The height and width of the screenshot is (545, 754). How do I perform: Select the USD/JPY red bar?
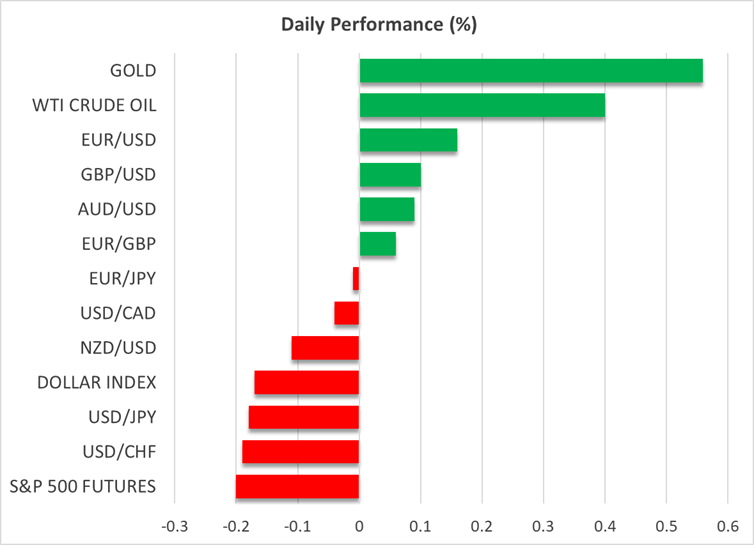(303, 417)
